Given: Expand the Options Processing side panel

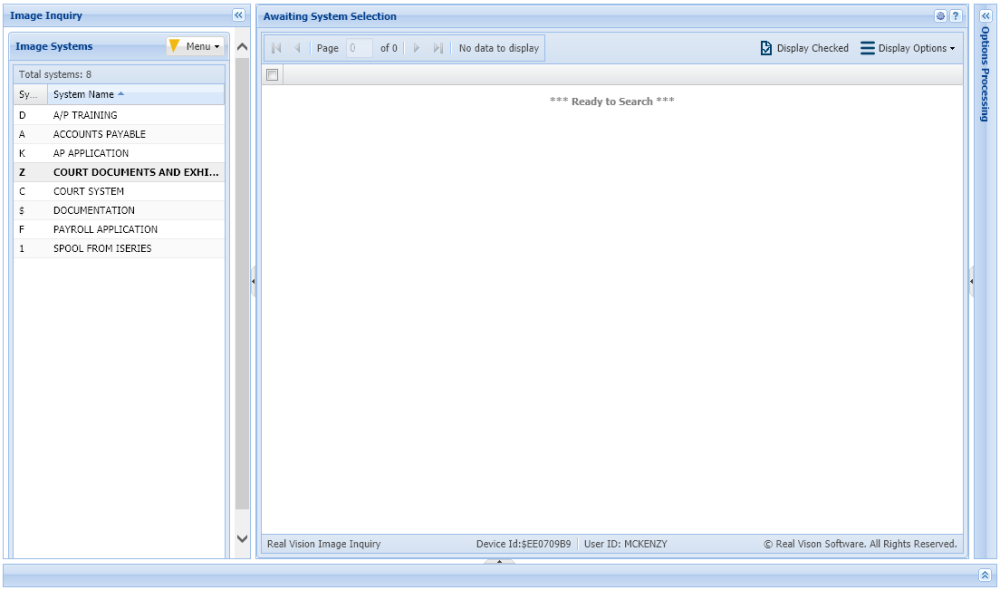Looking at the screenshot, I should click(x=985, y=16).
